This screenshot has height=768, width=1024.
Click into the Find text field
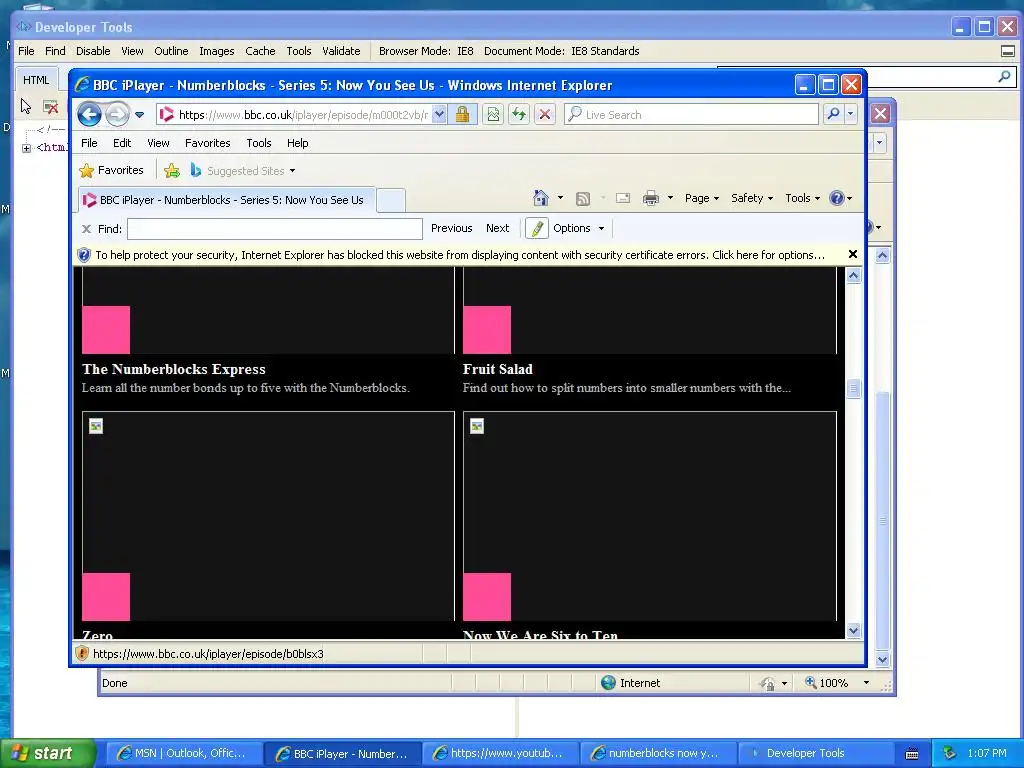click(x=275, y=229)
